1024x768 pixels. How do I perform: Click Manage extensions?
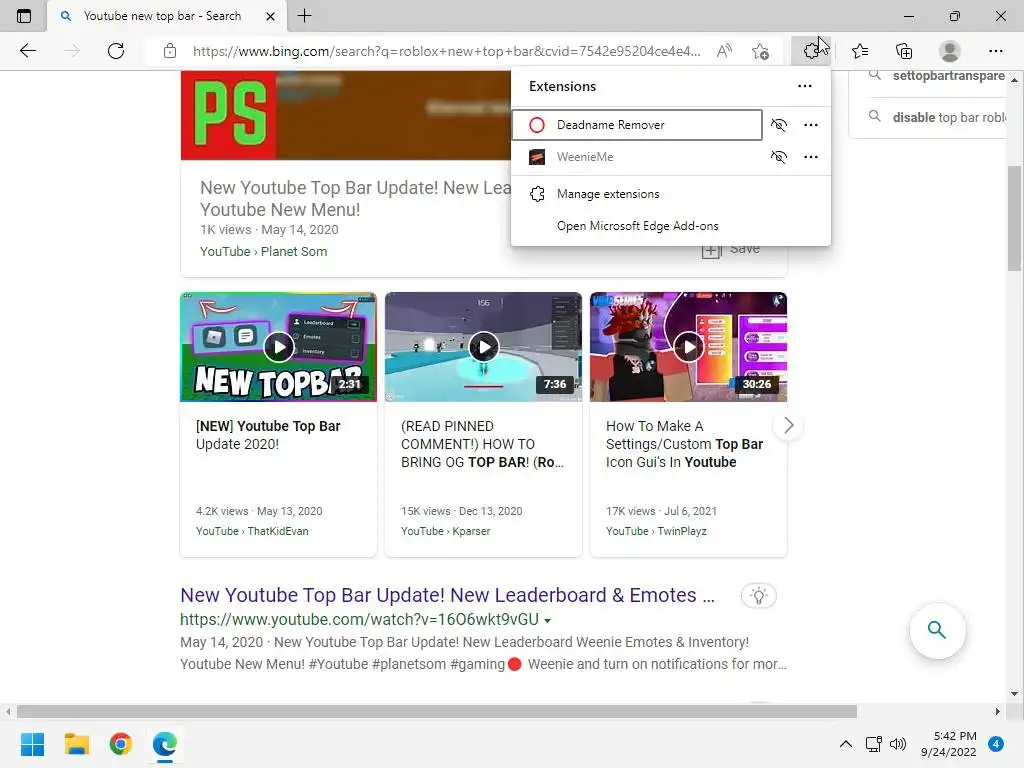(x=671, y=194)
